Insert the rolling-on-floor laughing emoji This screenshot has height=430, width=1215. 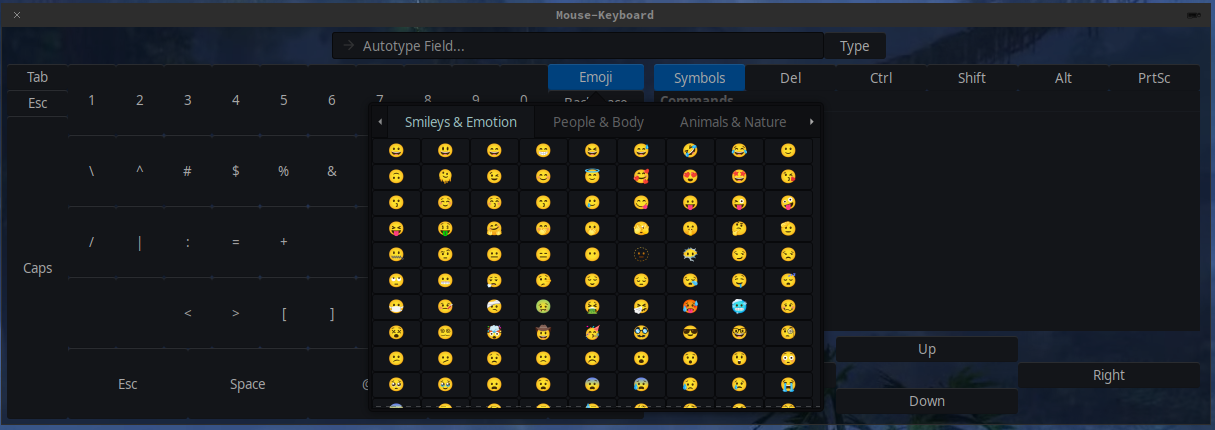691,150
